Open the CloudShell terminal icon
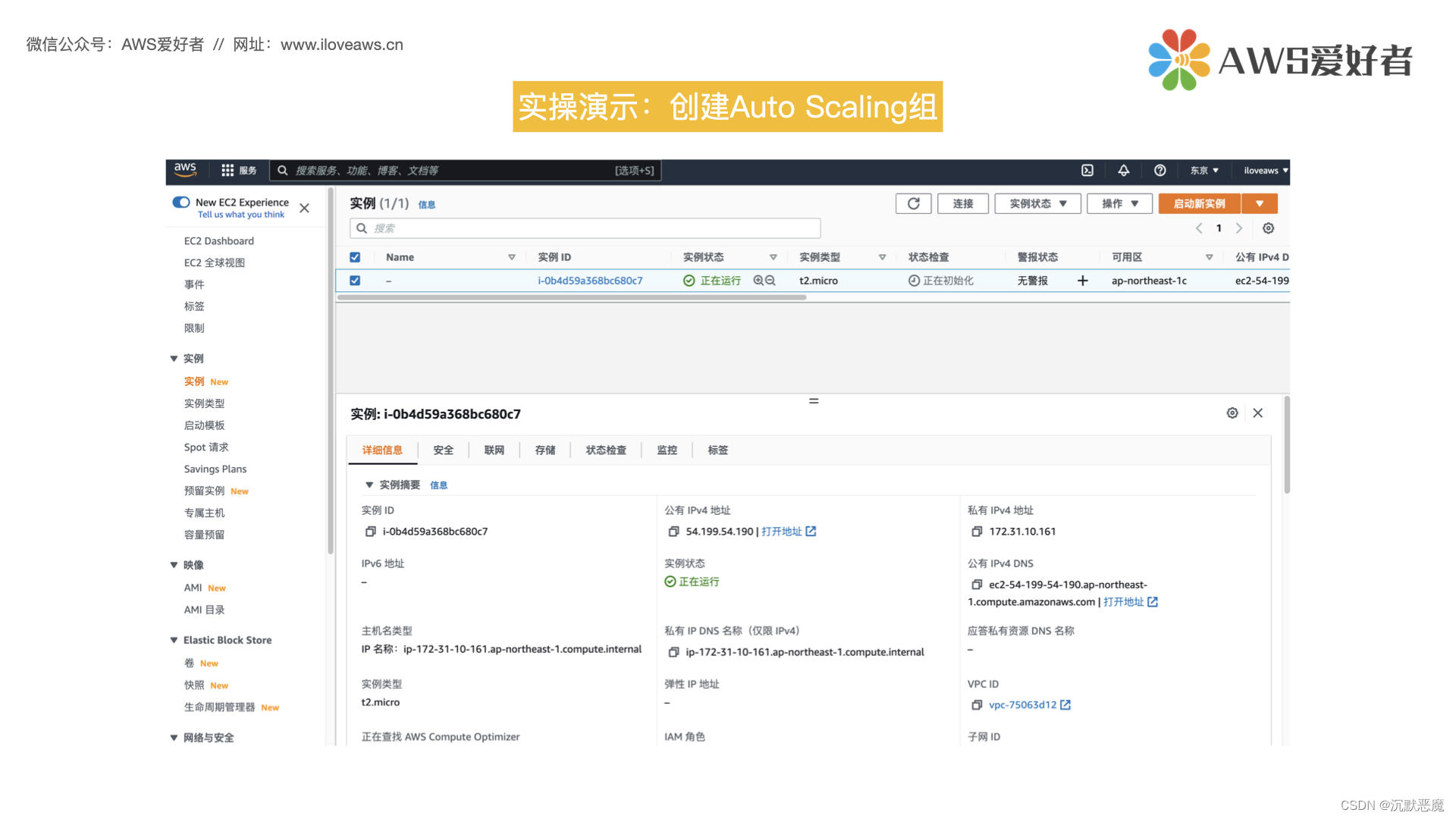Image resolution: width=1456 pixels, height=819 pixels. pyautogui.click(x=1087, y=171)
